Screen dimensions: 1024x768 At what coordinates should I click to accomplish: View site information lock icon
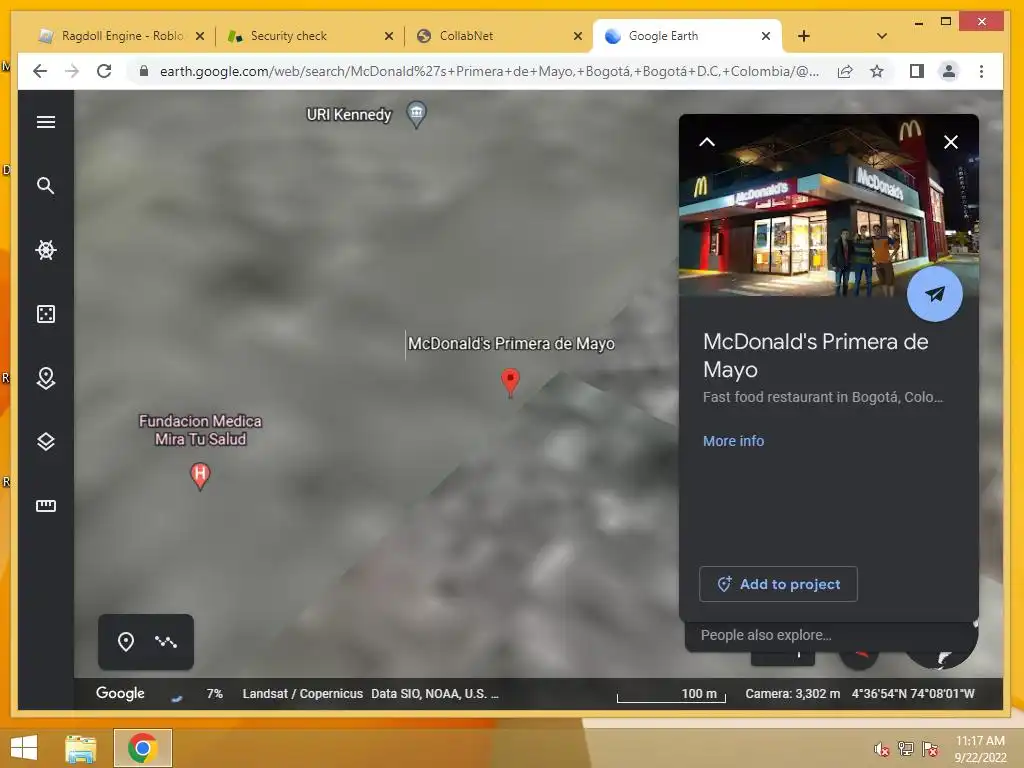144,71
